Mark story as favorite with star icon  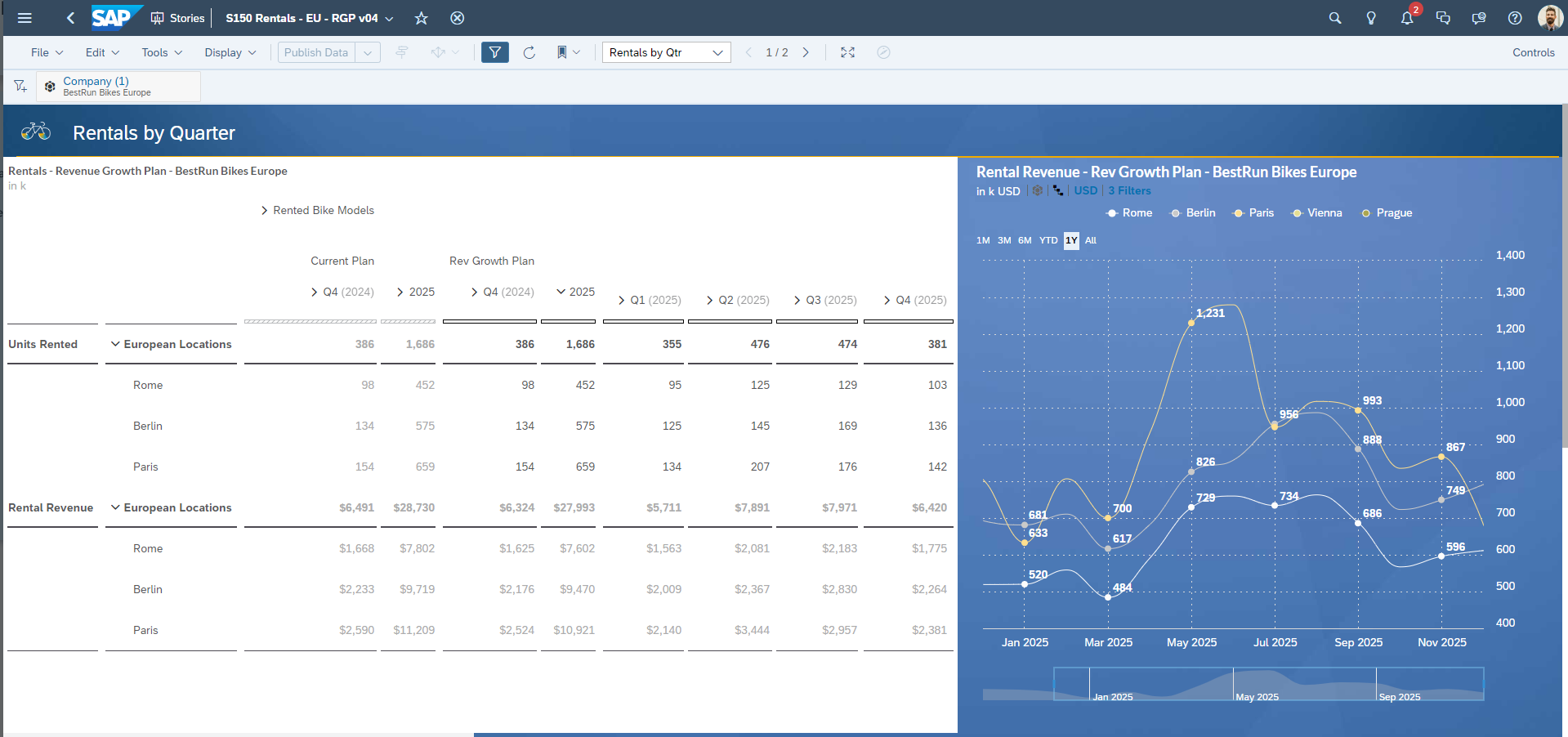pos(421,18)
